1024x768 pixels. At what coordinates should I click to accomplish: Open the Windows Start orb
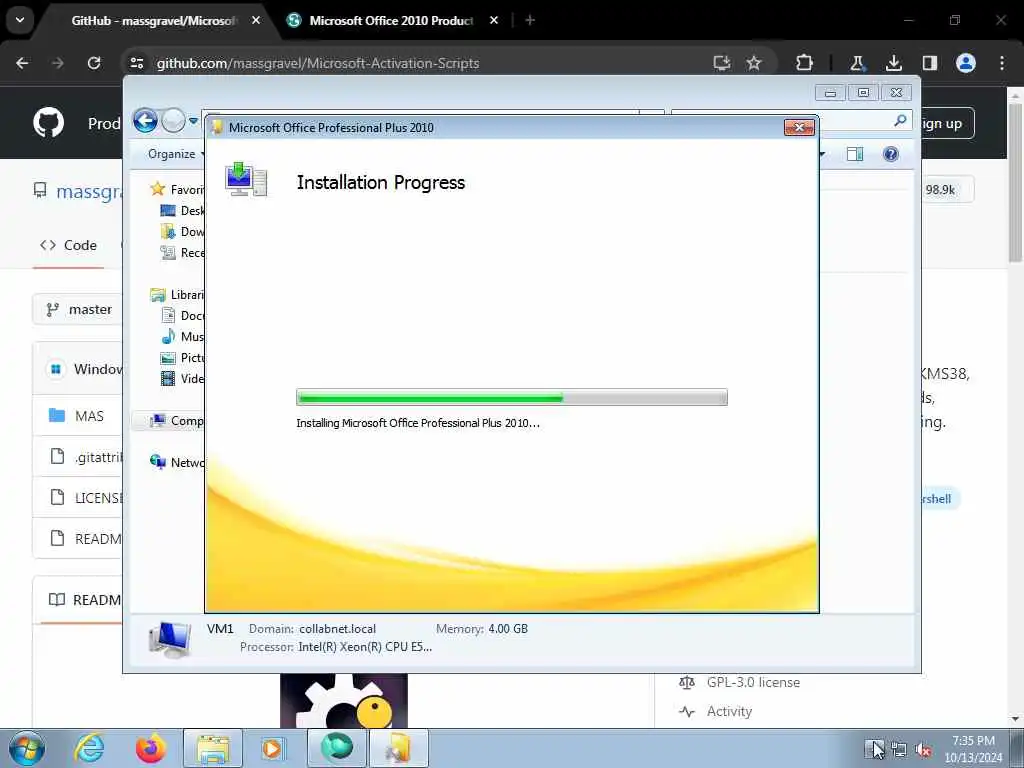coord(27,748)
